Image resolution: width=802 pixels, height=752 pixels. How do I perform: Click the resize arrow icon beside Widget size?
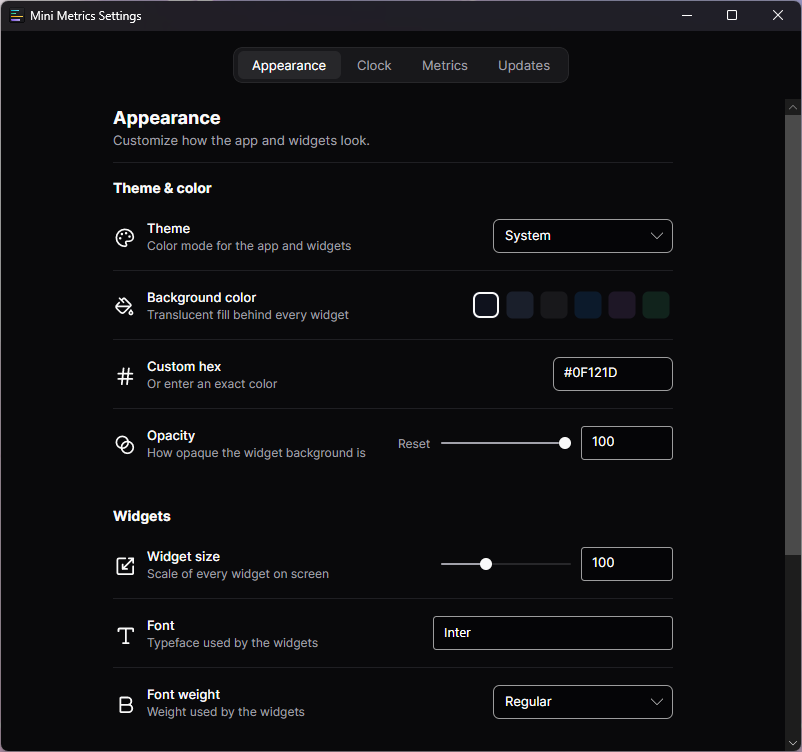click(125, 566)
